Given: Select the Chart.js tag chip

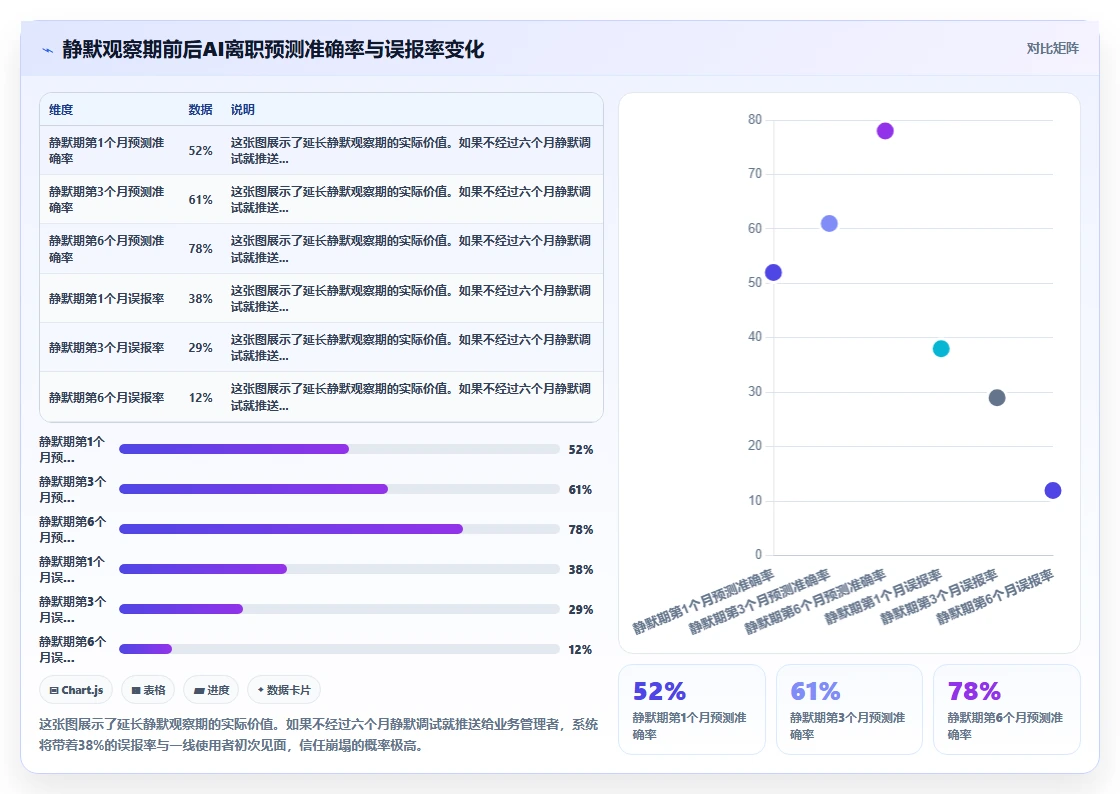Looking at the screenshot, I should click(x=76, y=690).
